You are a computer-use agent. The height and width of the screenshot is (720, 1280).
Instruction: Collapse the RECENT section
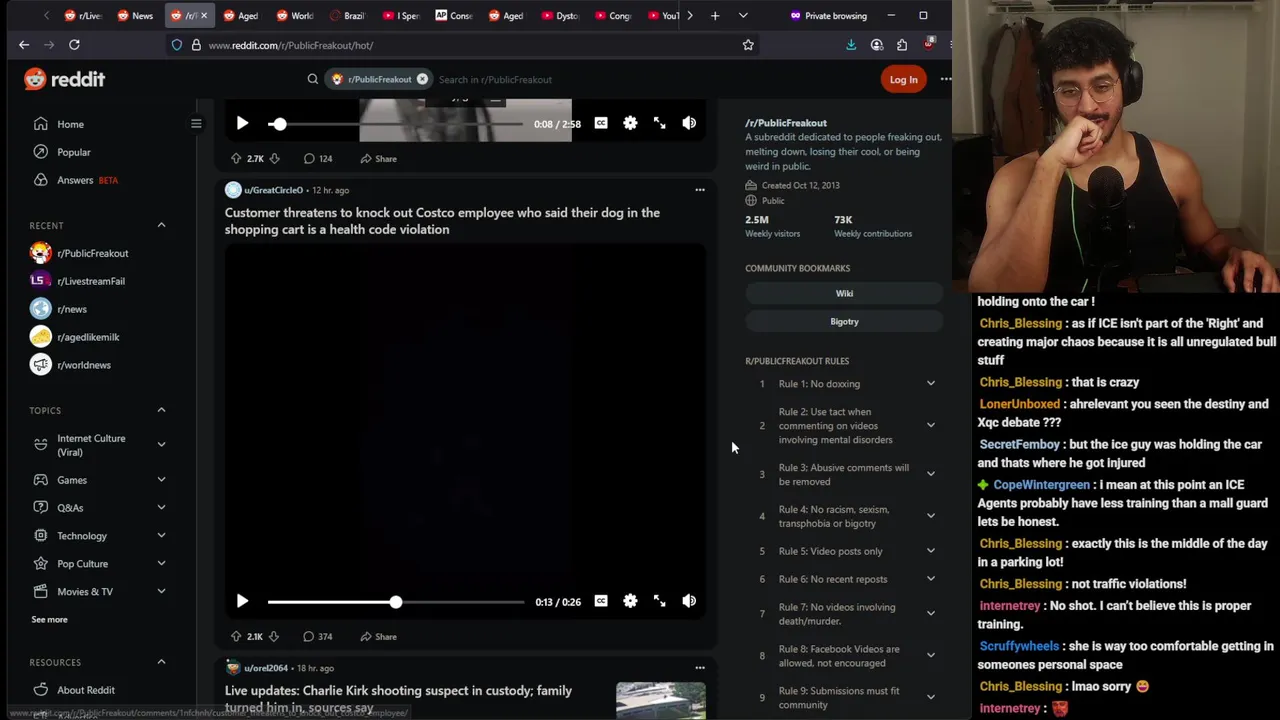[x=161, y=225]
